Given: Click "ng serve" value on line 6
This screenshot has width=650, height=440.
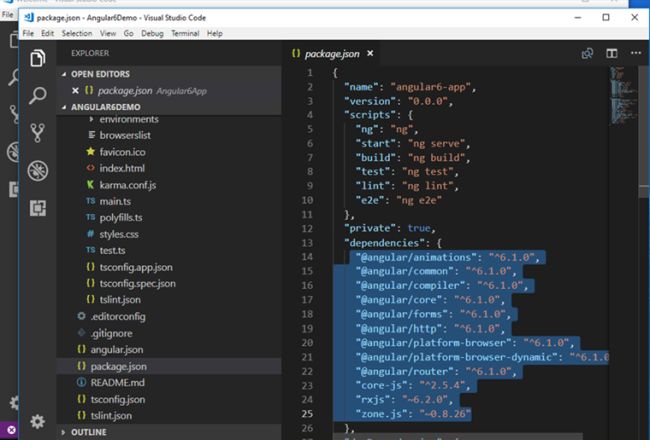Looking at the screenshot, I should pyautogui.click(x=437, y=143).
